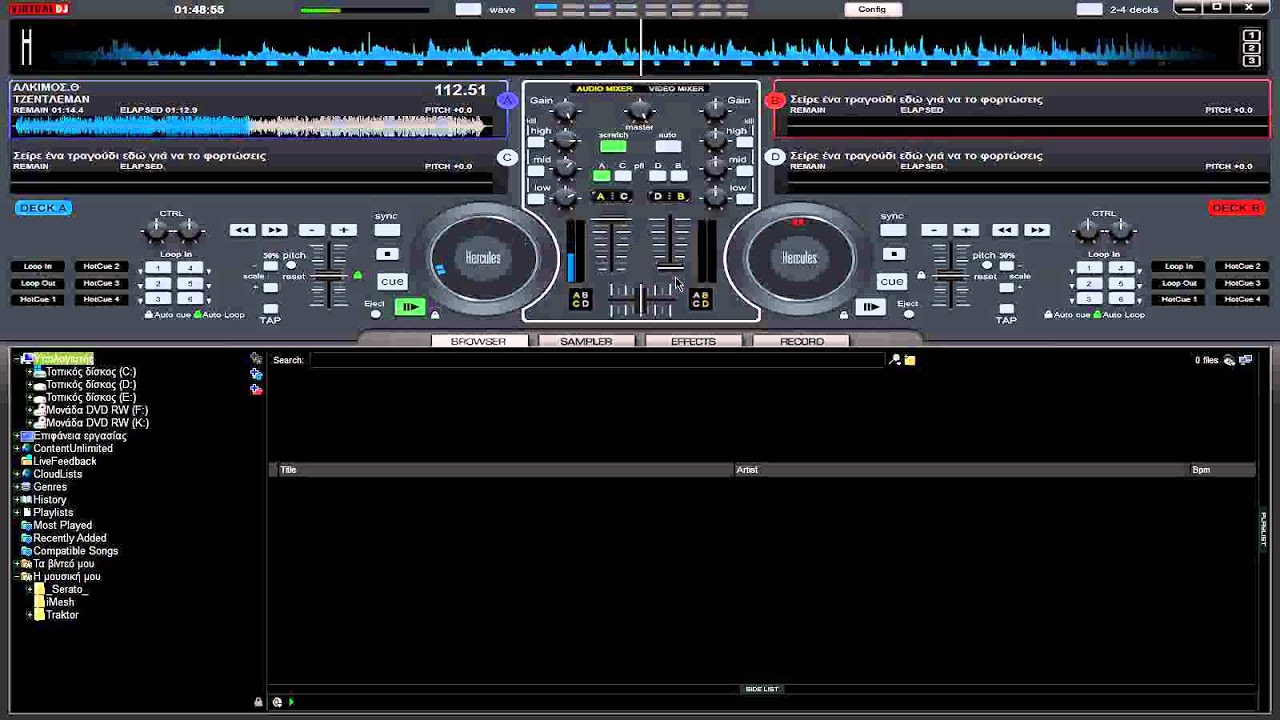Expand the Playlists node
Viewport: 1280px width, 720px height.
pos(18,513)
